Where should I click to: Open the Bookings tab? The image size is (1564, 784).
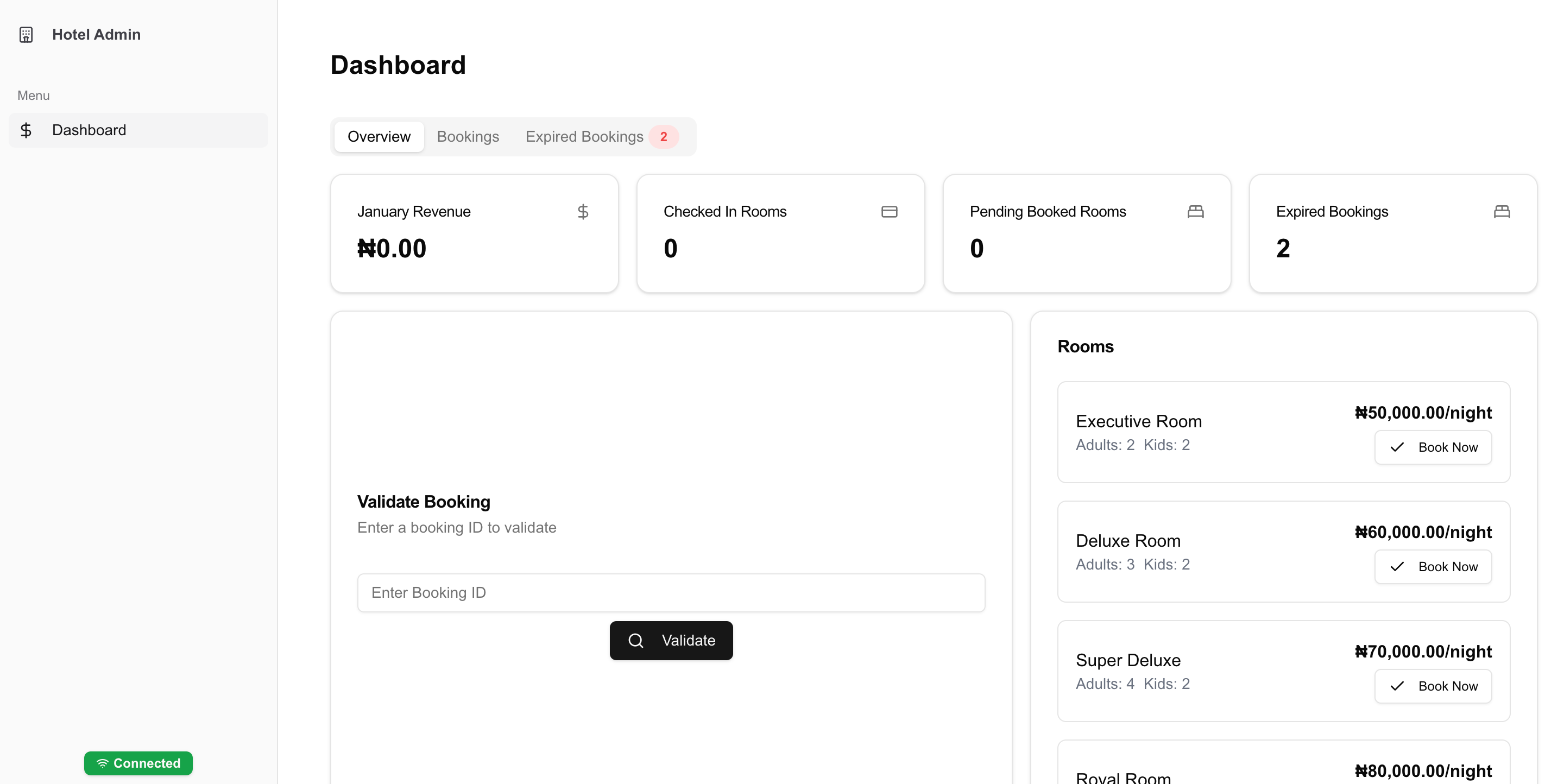click(468, 136)
